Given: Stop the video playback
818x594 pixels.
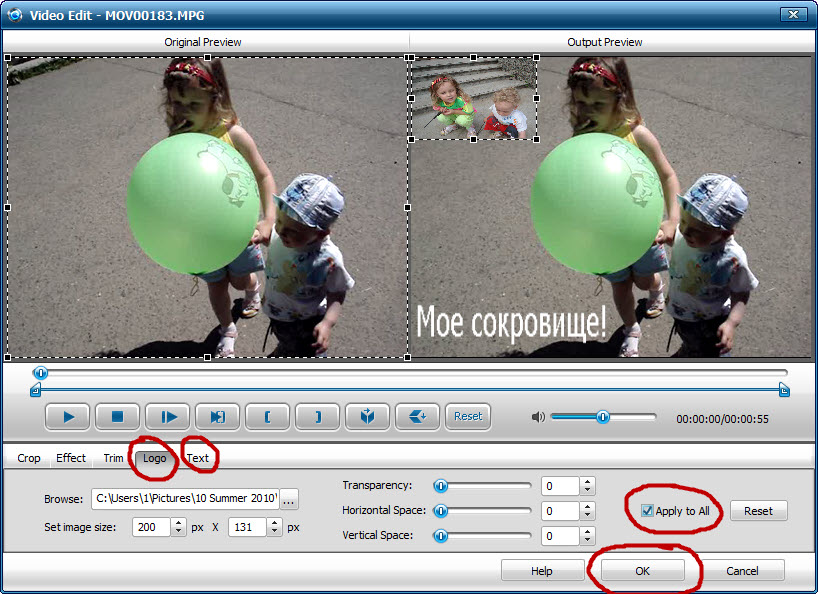Looking at the screenshot, I should pos(118,417).
